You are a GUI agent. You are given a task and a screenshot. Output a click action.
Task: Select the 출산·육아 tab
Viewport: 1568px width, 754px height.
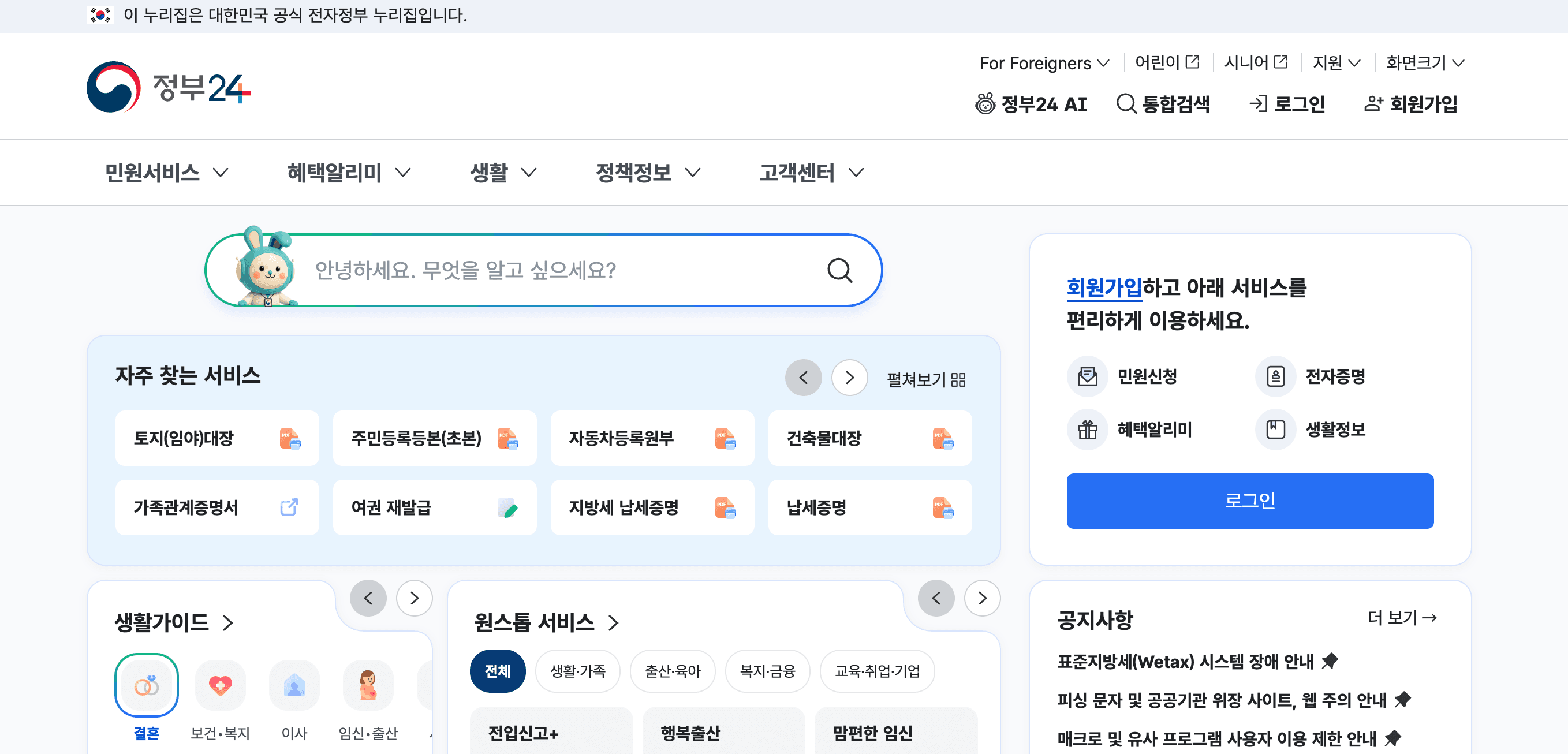tap(673, 671)
